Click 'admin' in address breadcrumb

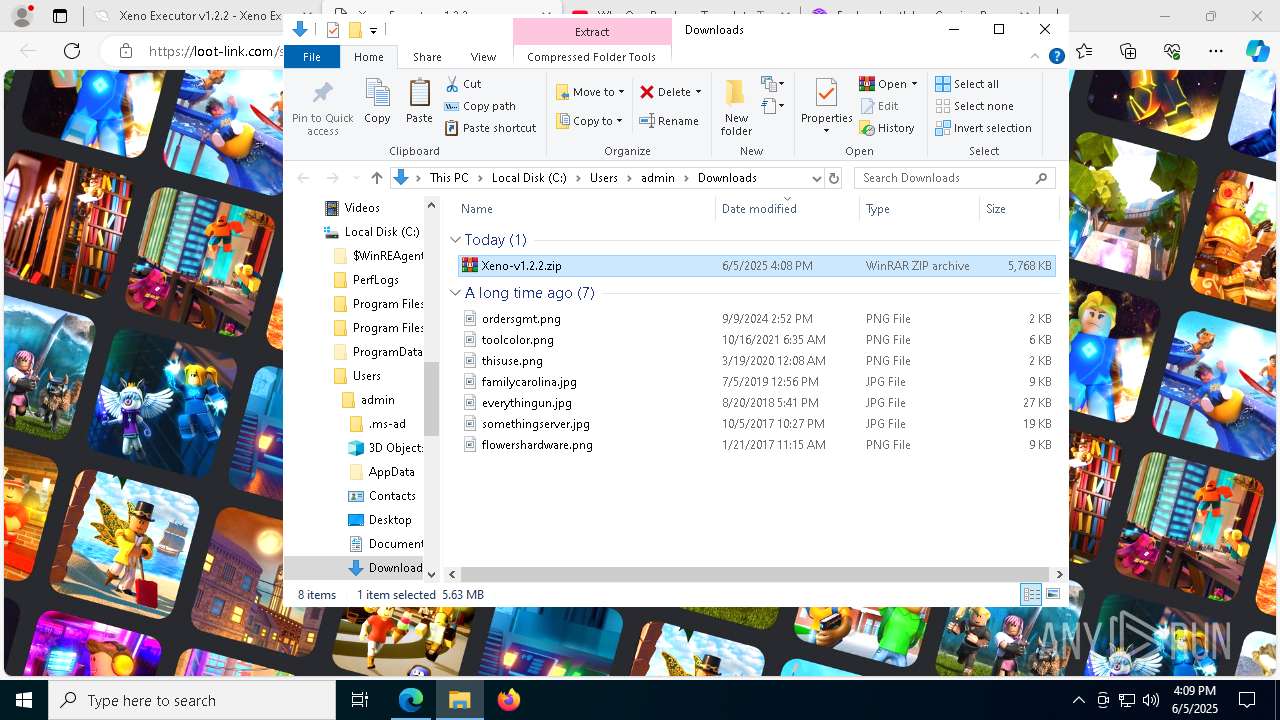click(657, 178)
